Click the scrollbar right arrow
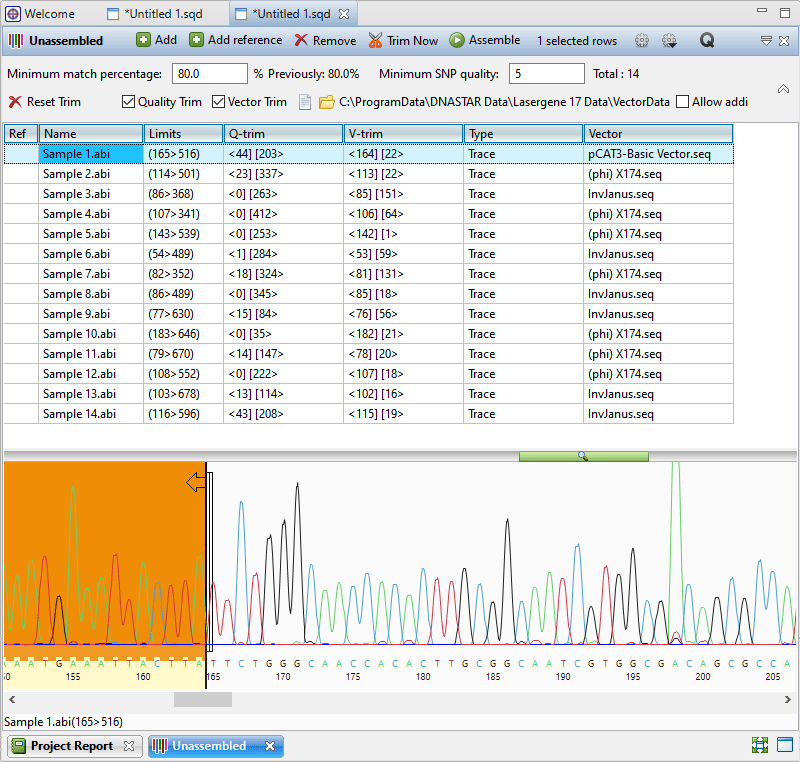Viewport: 800px width, 762px height. click(x=788, y=699)
